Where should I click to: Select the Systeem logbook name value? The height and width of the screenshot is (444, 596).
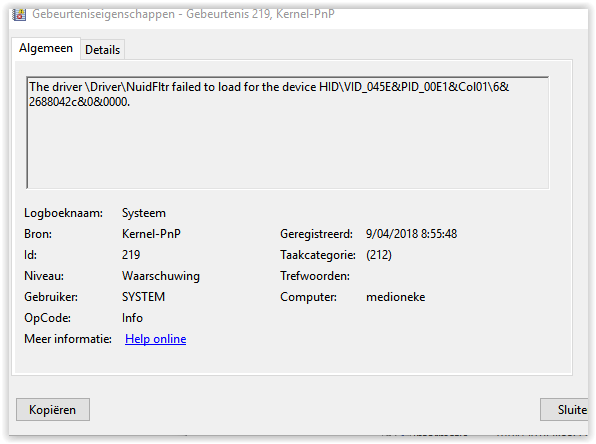[x=144, y=213]
